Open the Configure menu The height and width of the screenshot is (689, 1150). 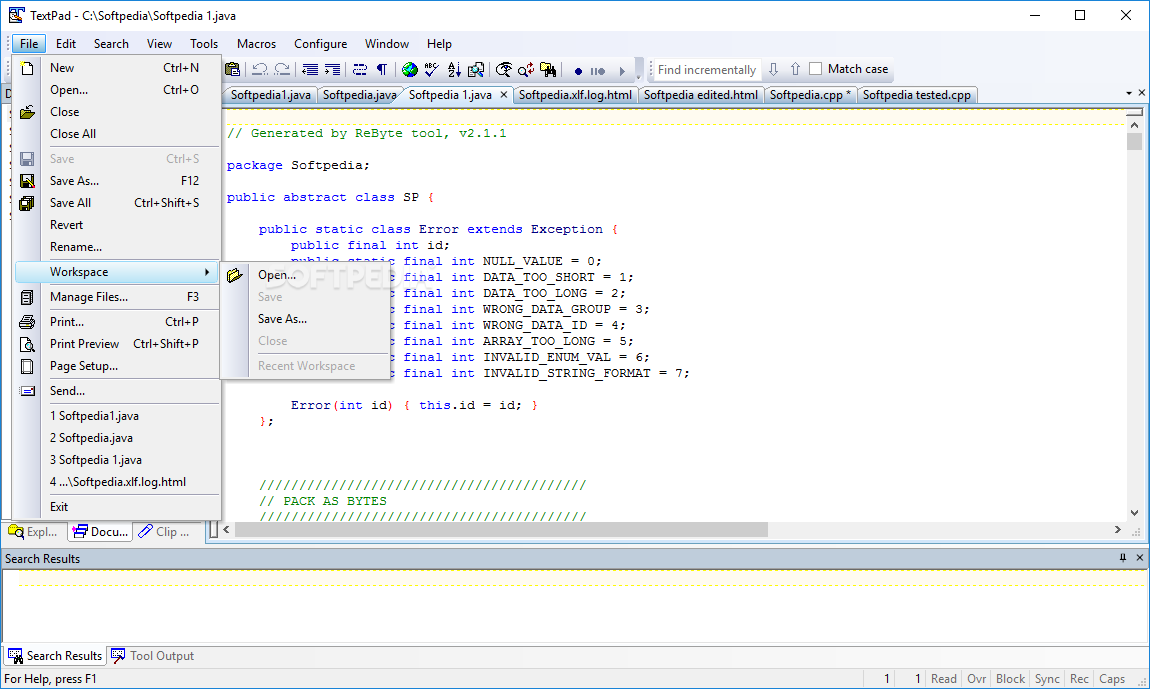point(321,44)
